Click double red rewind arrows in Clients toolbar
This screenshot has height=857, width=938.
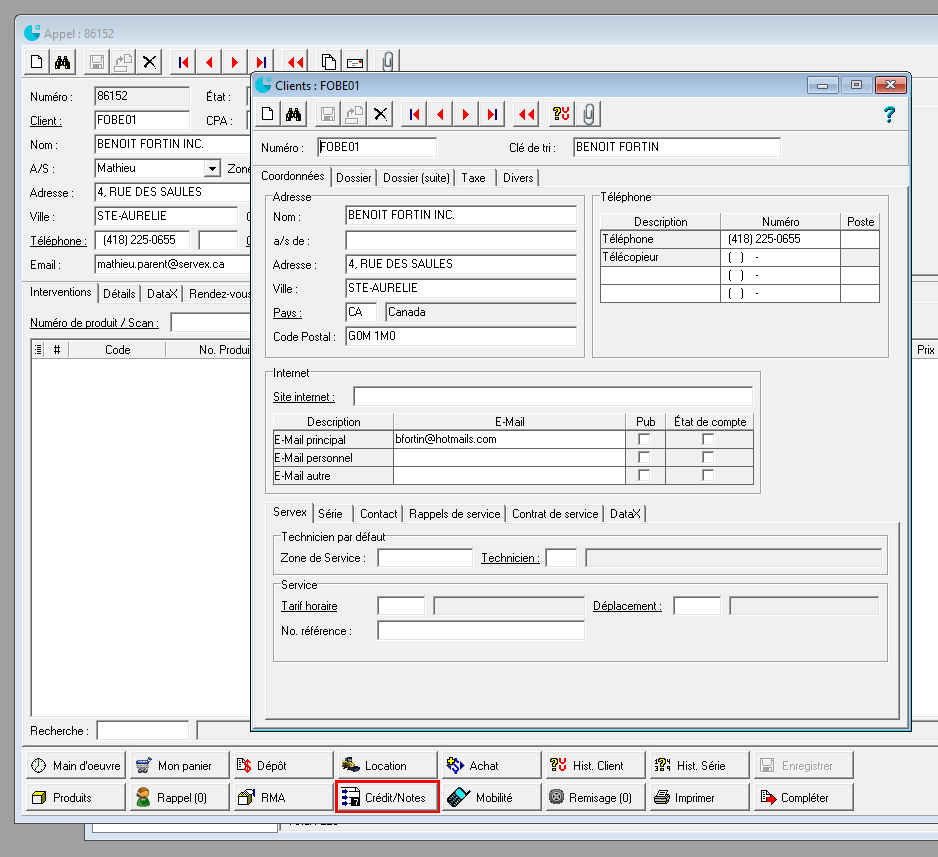pyautogui.click(x=526, y=114)
